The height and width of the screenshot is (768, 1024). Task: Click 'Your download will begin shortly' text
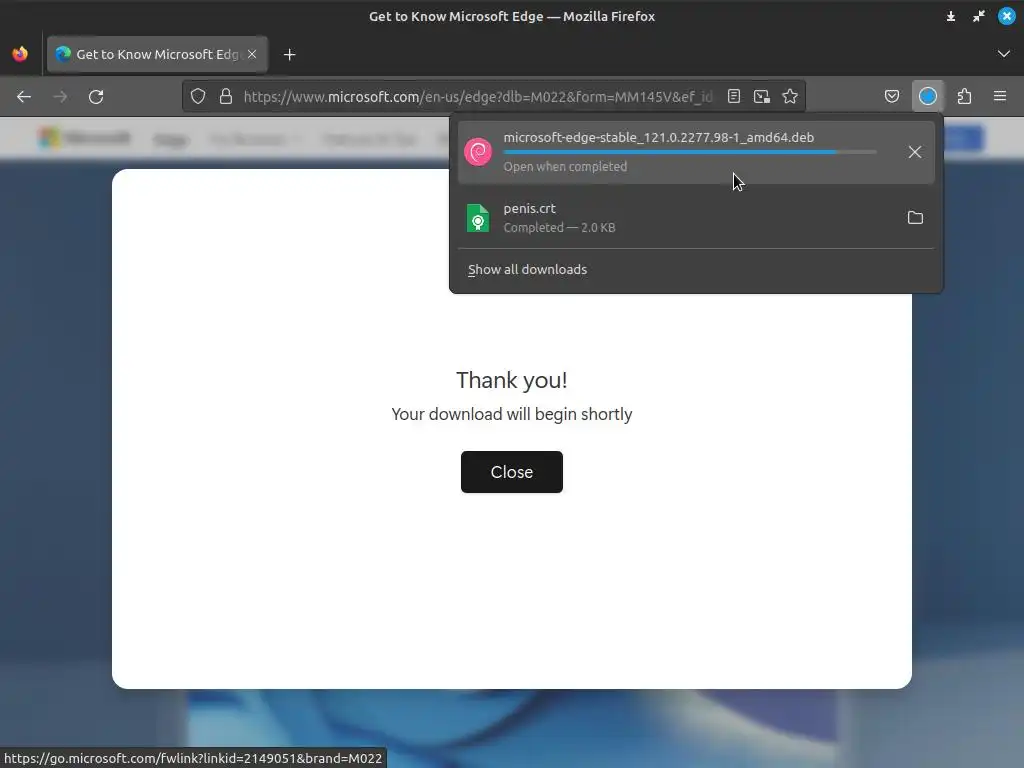[512, 415]
